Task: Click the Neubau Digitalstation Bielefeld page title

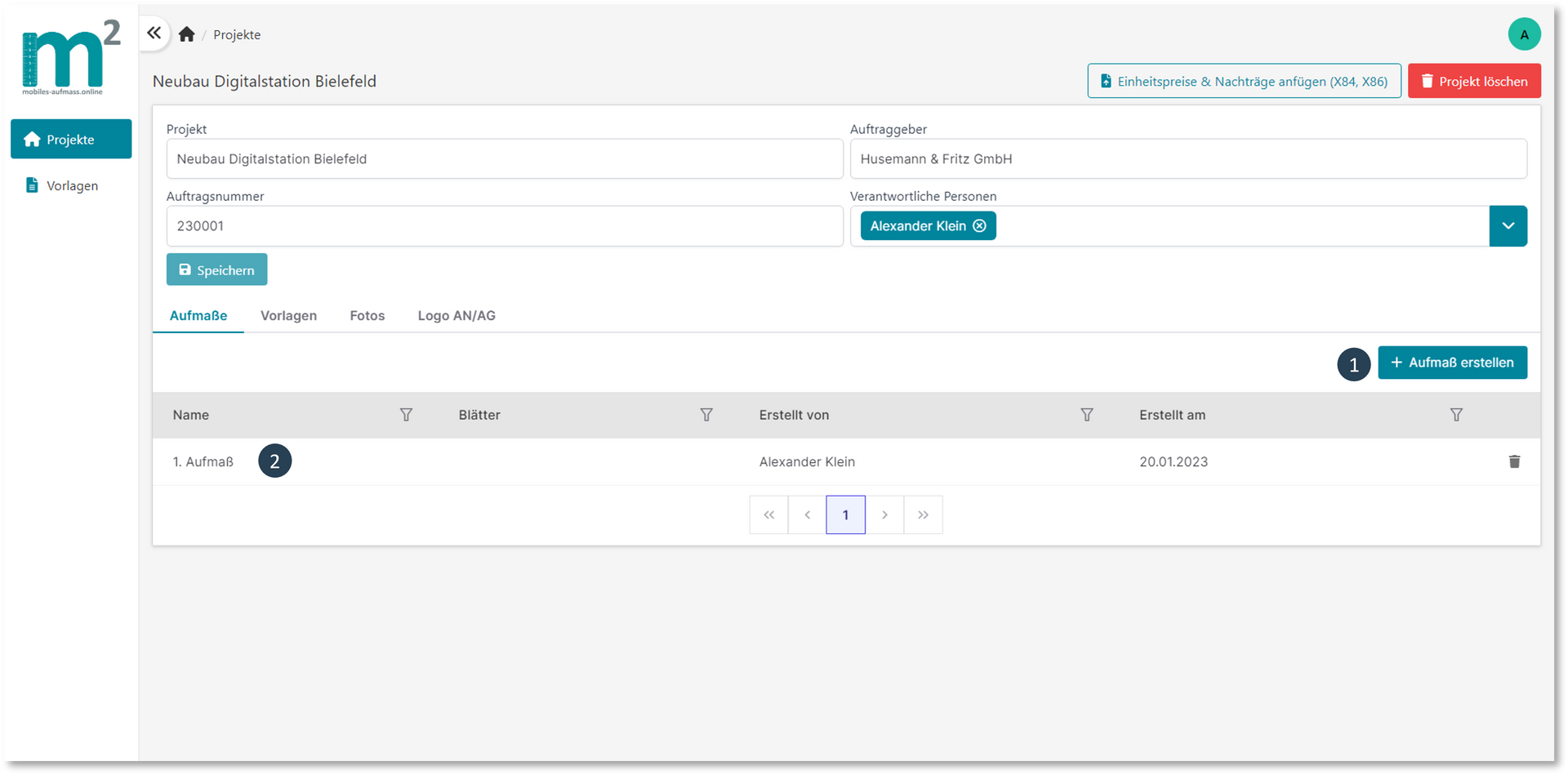Action: tap(265, 81)
